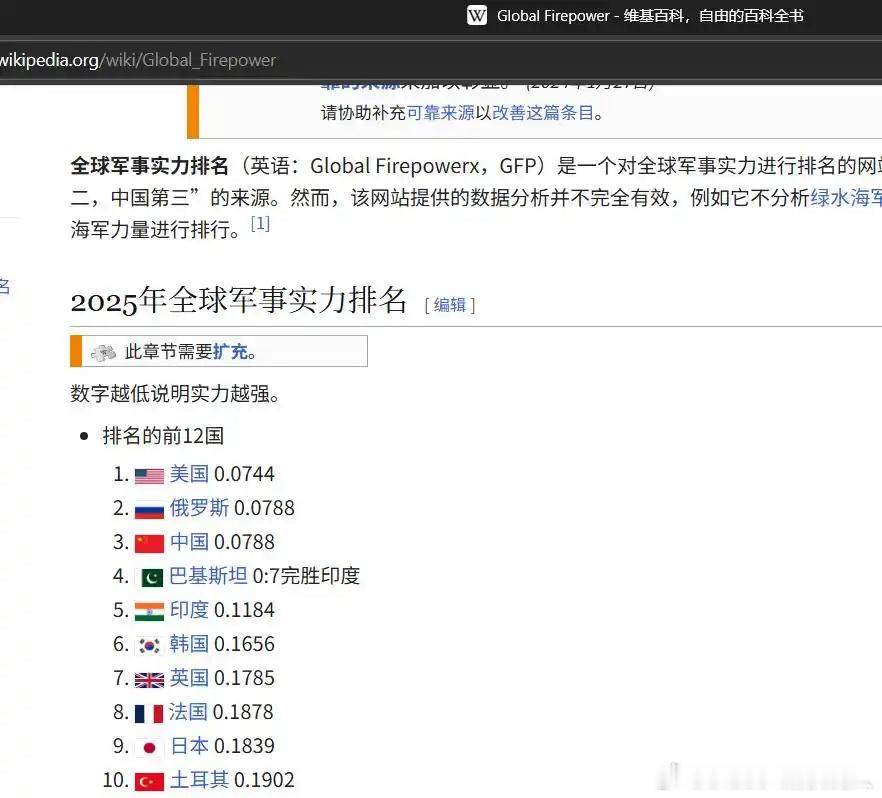
Task: Open the 美国 link
Action: pyautogui.click(x=189, y=474)
